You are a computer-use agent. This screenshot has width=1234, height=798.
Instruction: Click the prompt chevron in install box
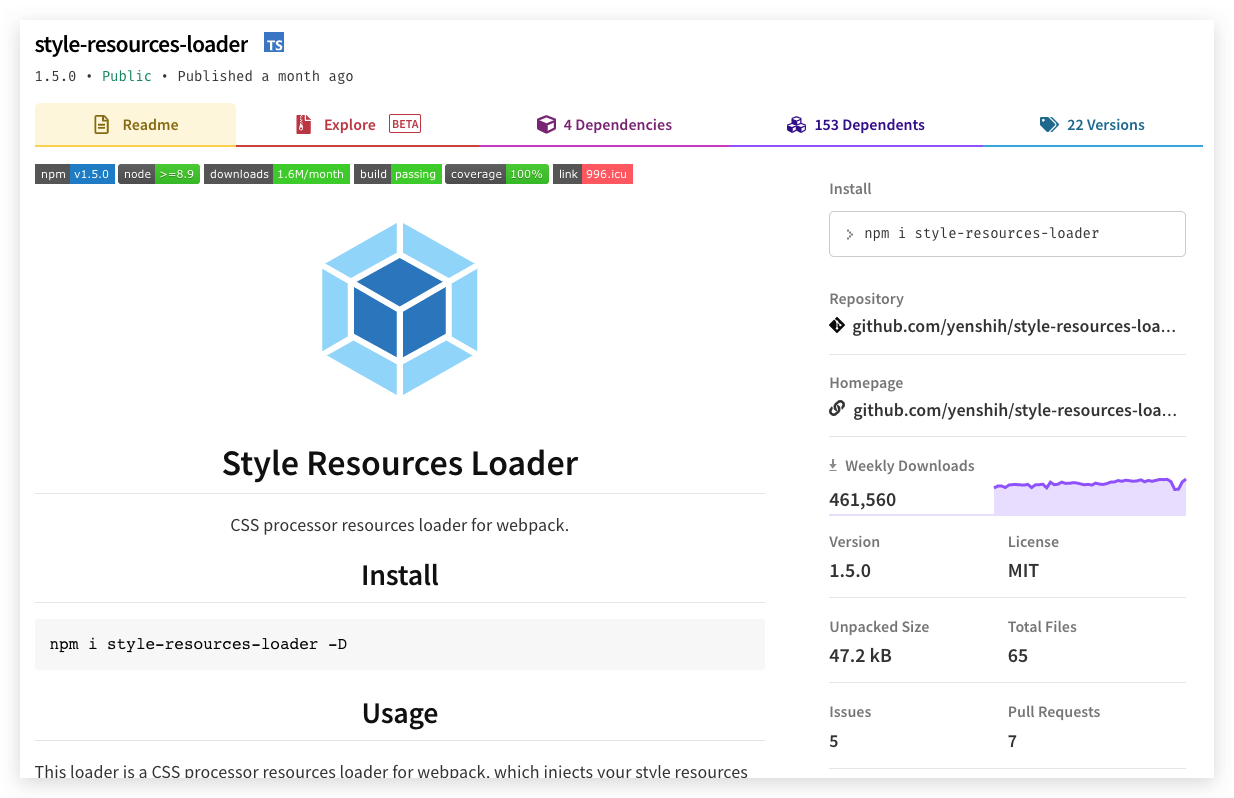(x=850, y=234)
